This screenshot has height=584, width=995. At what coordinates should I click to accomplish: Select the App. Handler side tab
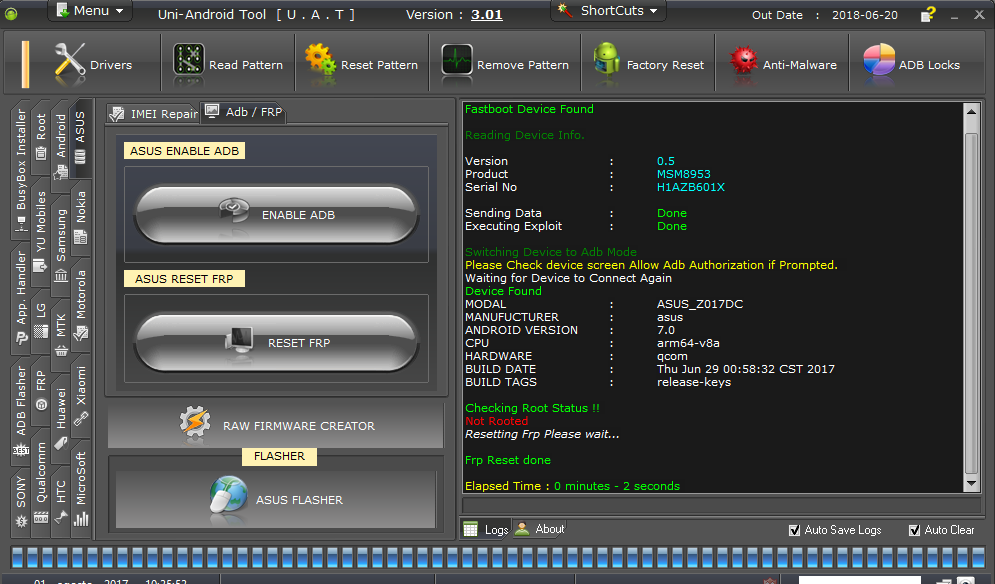click(x=21, y=297)
